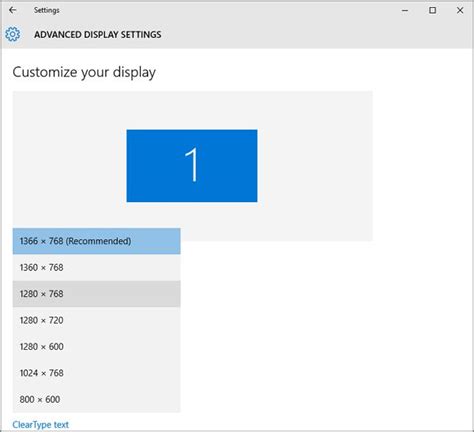Click the ADVANCED DISPLAY SETTINGS header
The width and height of the screenshot is (474, 432).
pyautogui.click(x=98, y=34)
